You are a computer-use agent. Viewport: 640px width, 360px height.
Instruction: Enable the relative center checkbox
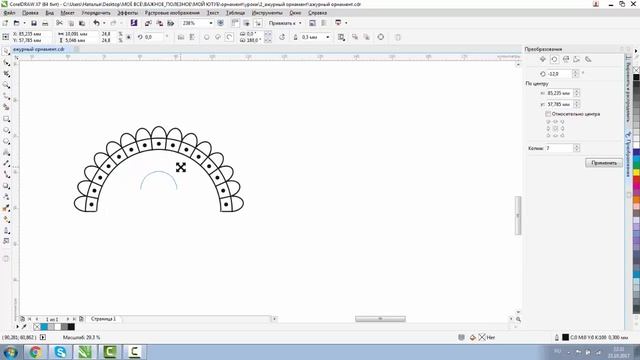point(548,114)
